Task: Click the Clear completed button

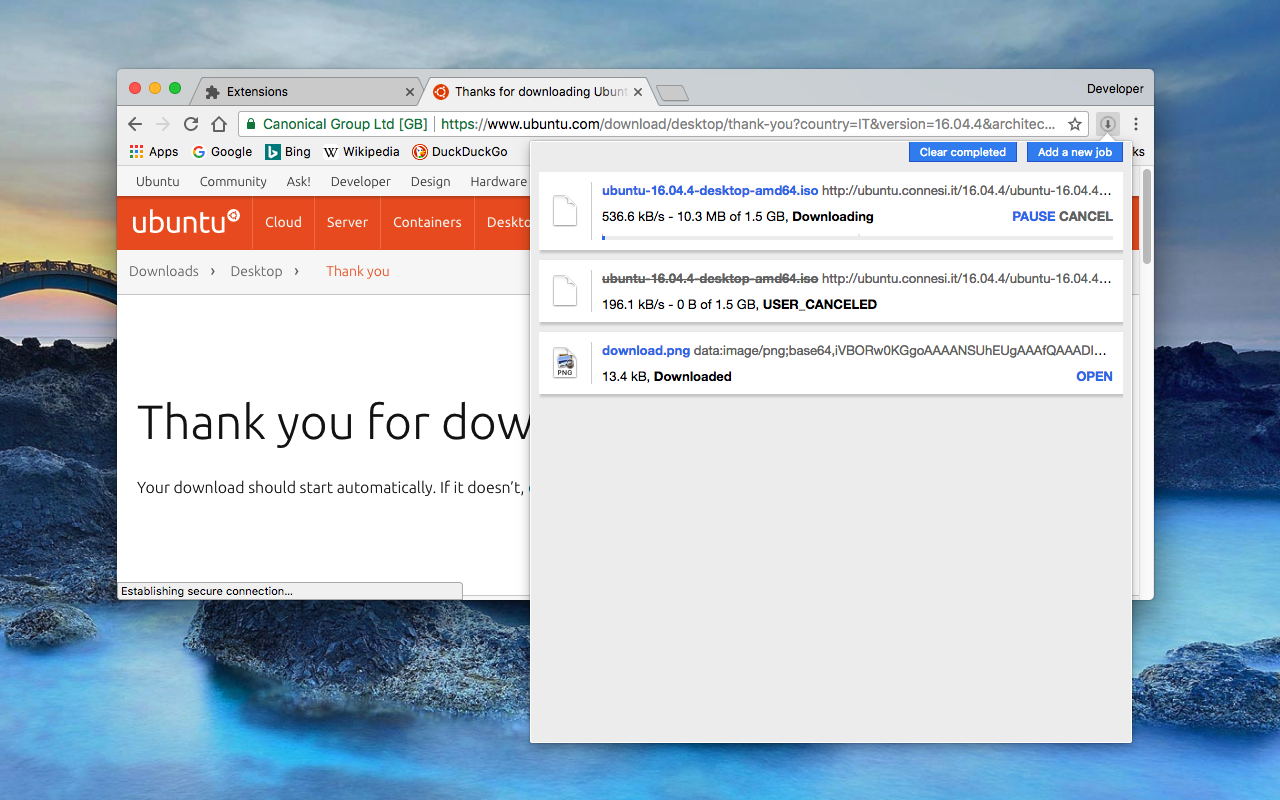Action: [x=962, y=151]
